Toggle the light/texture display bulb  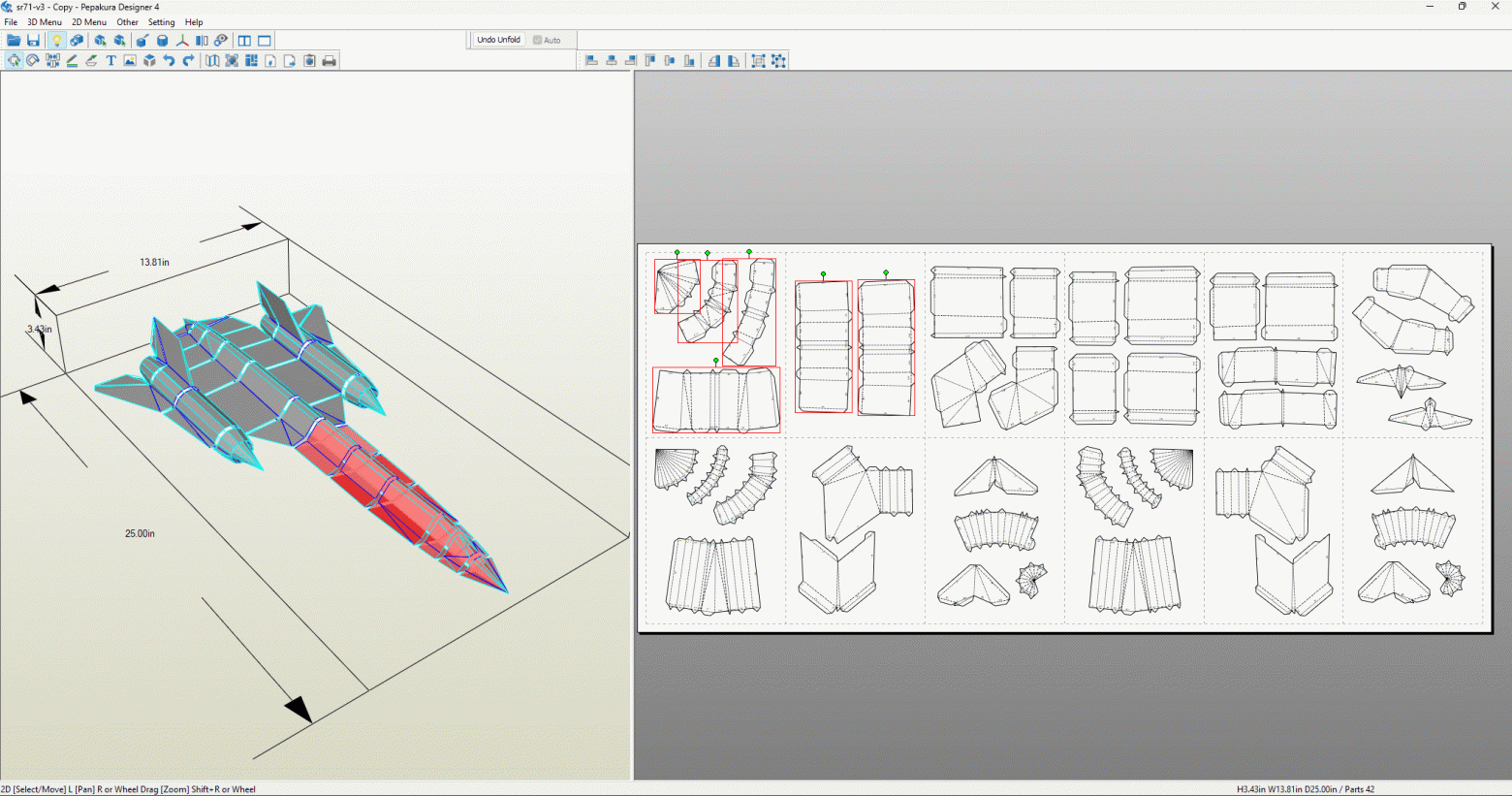[57, 40]
